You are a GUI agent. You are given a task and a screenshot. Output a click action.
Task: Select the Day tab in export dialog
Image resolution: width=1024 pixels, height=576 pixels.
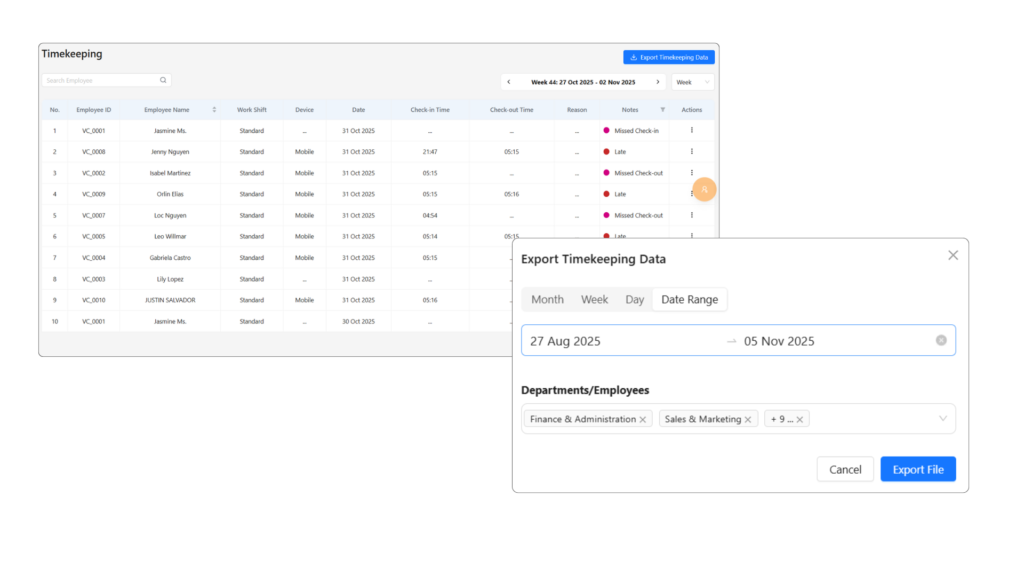(635, 300)
